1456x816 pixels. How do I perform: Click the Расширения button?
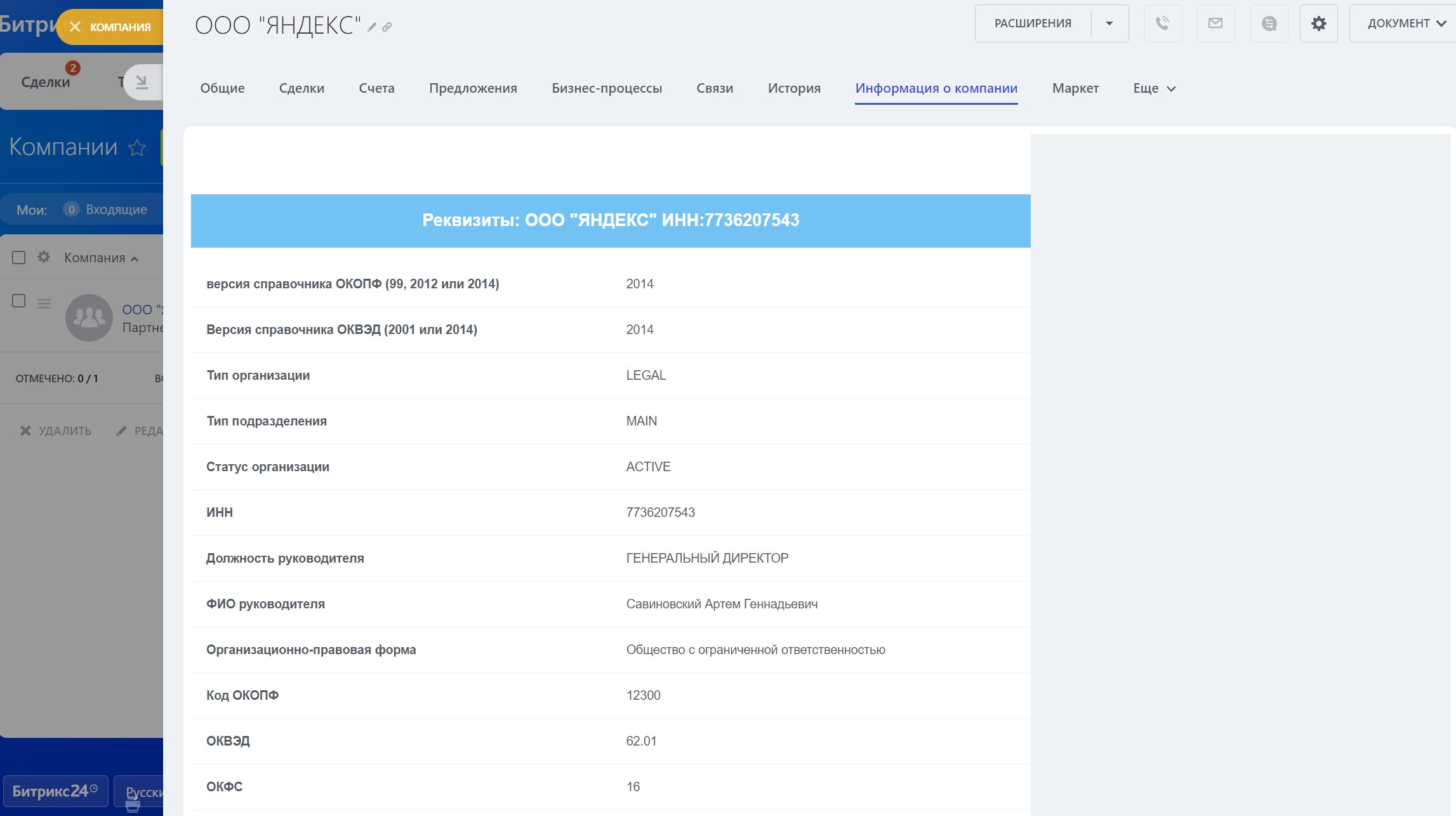pos(1033,23)
